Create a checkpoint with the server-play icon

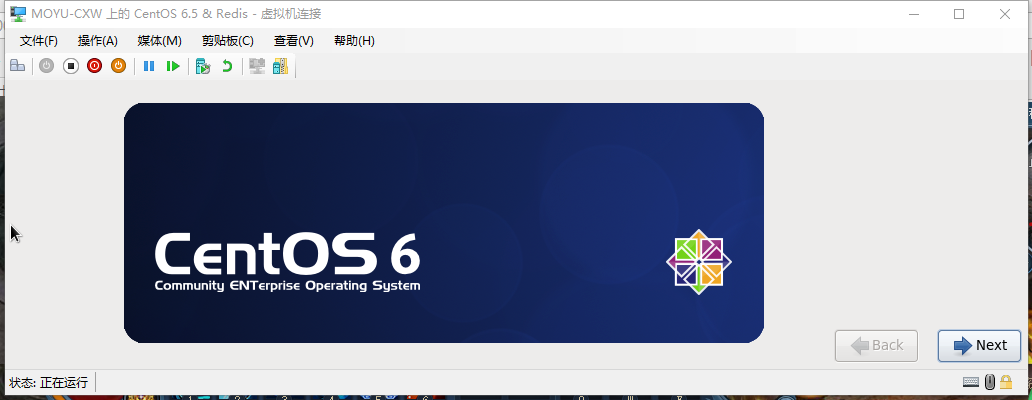[x=203, y=66]
